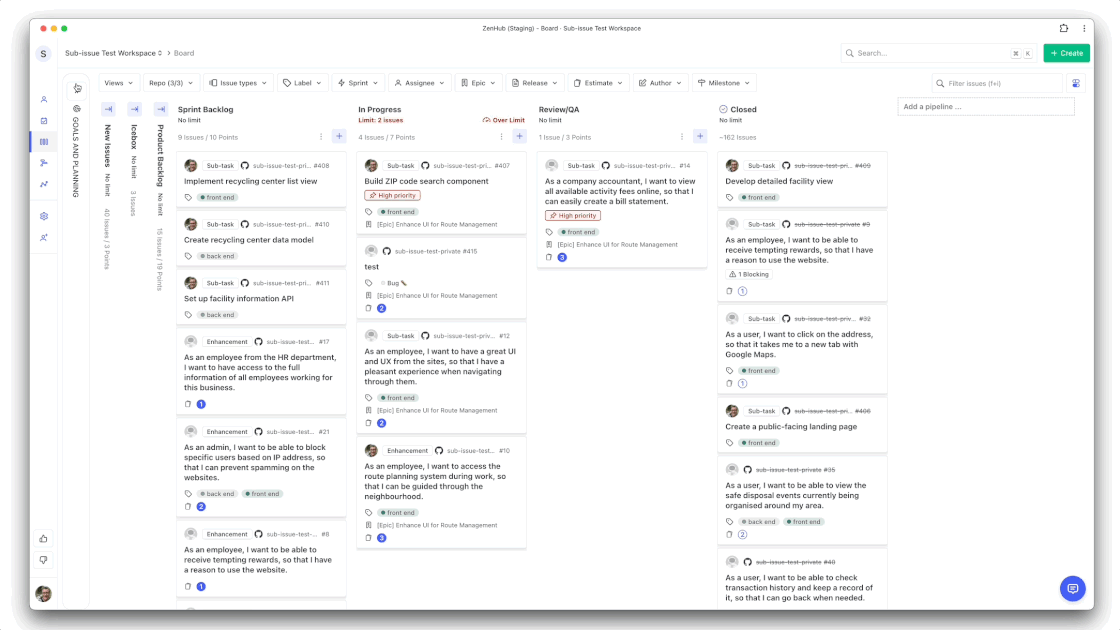The width and height of the screenshot is (1120, 630).
Task: Expand the collapsed New Issues pipeline
Action: [x=108, y=109]
